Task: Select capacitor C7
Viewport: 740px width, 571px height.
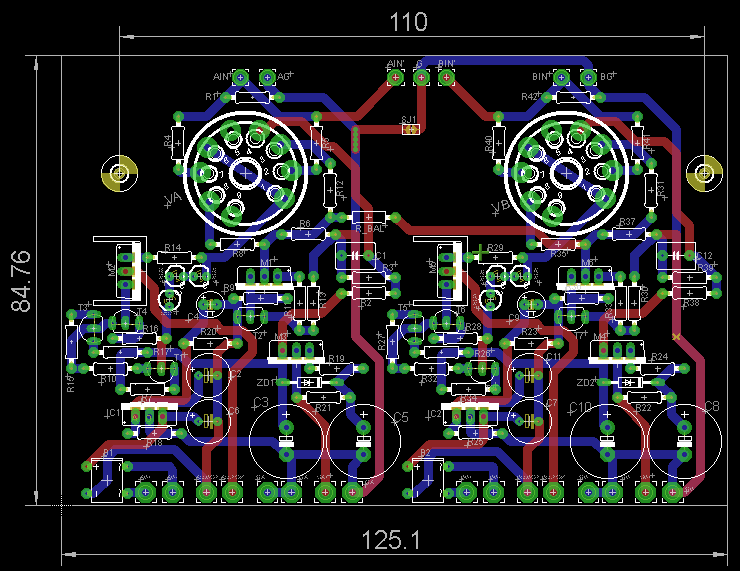Action: [x=529, y=421]
